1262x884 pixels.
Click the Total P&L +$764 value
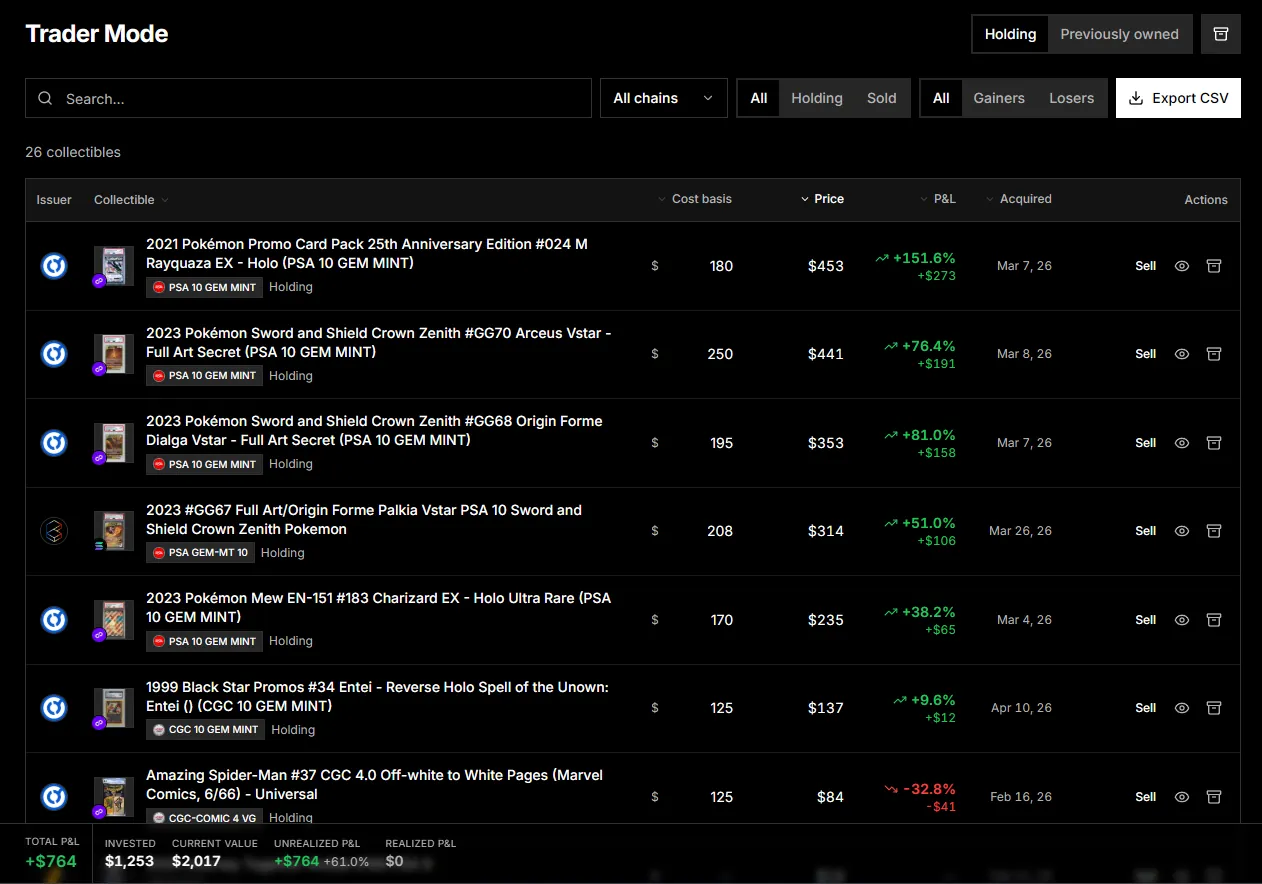pos(50,861)
